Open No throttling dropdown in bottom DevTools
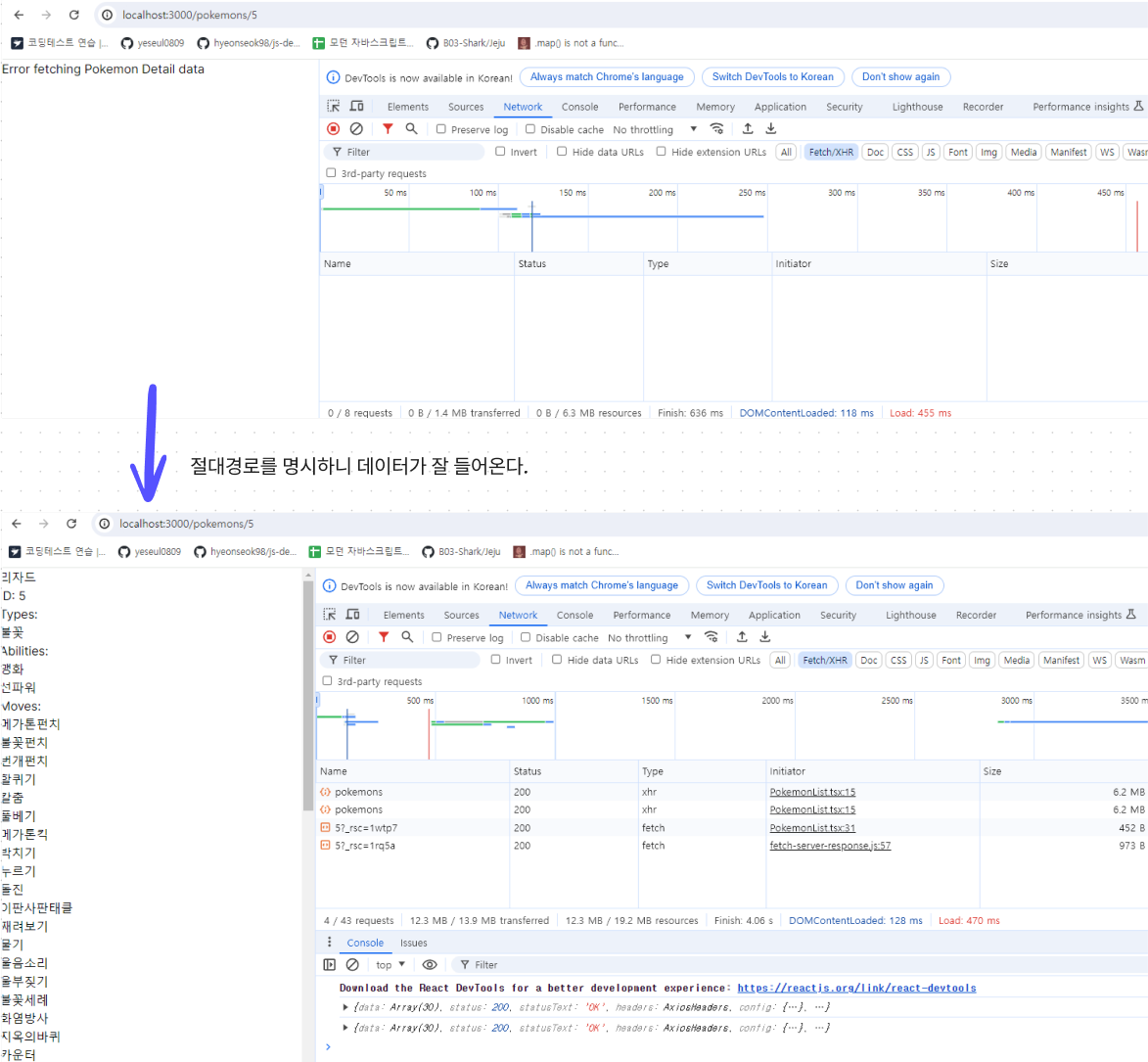 650,638
